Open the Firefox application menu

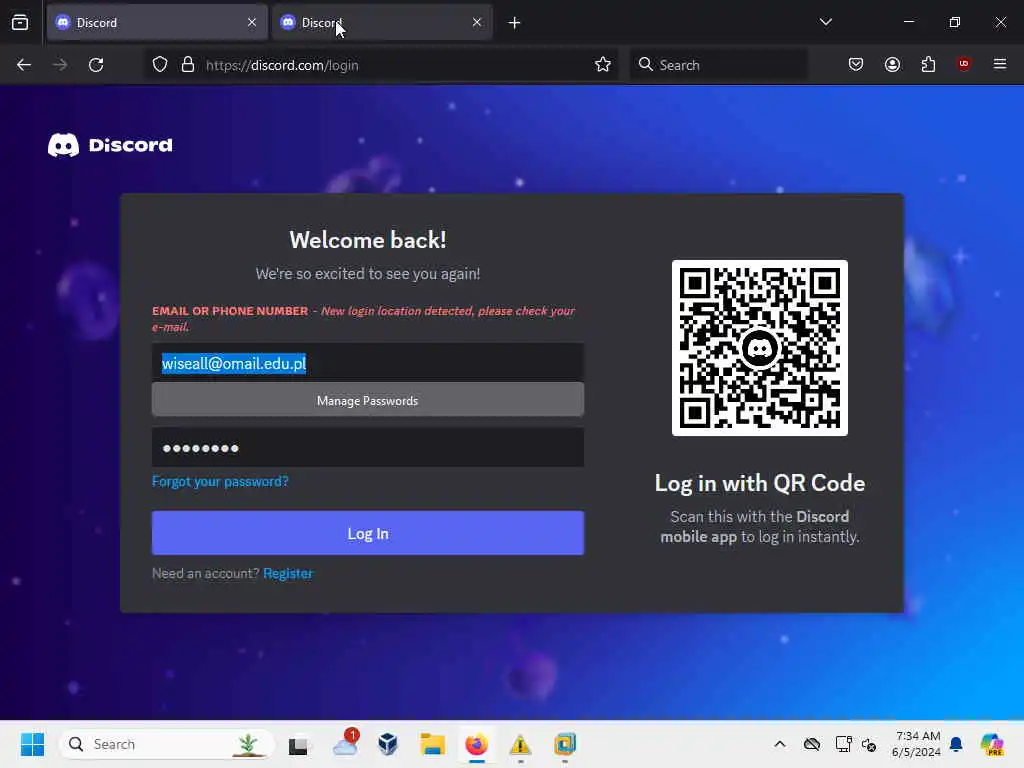(1000, 64)
